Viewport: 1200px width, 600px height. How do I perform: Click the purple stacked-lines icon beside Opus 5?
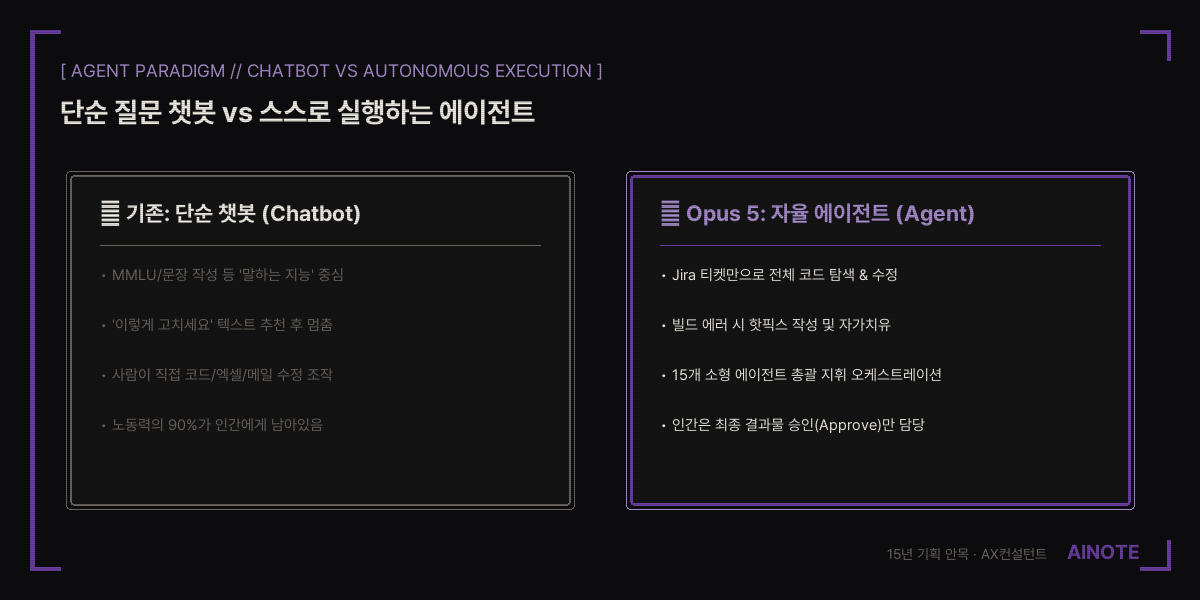click(x=670, y=213)
